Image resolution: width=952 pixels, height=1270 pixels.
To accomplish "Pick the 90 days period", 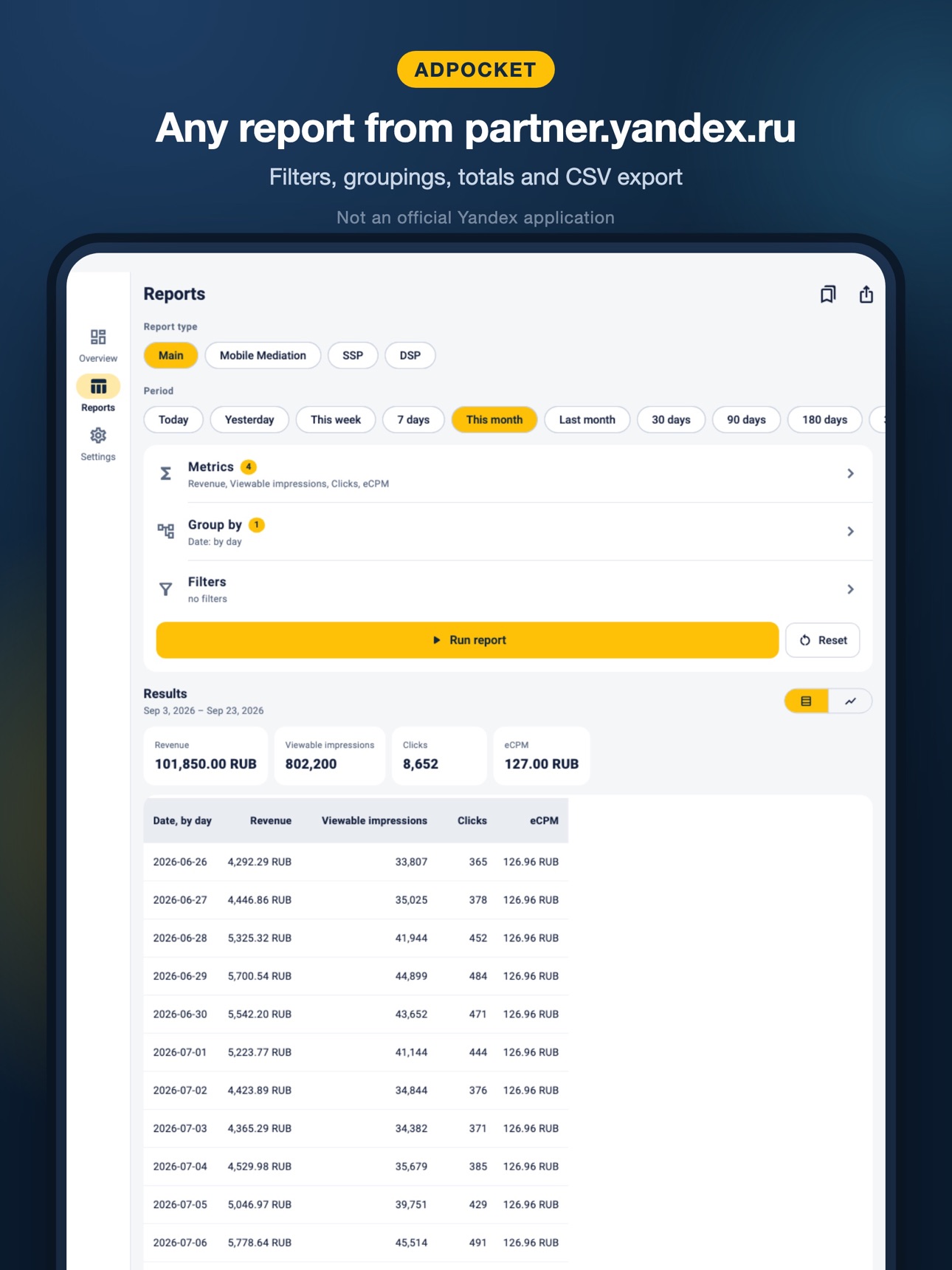I will coord(747,419).
